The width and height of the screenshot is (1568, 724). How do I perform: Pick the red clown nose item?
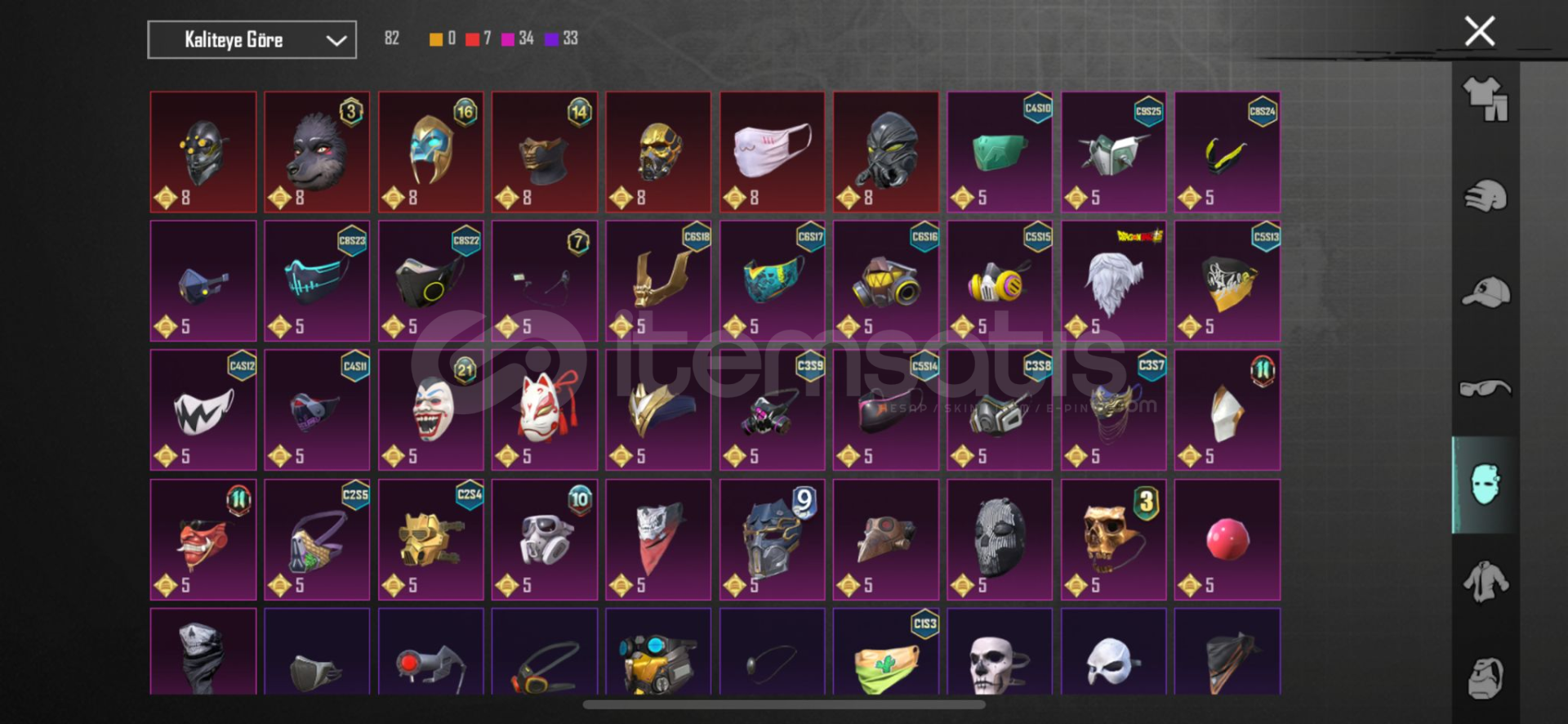(1227, 539)
